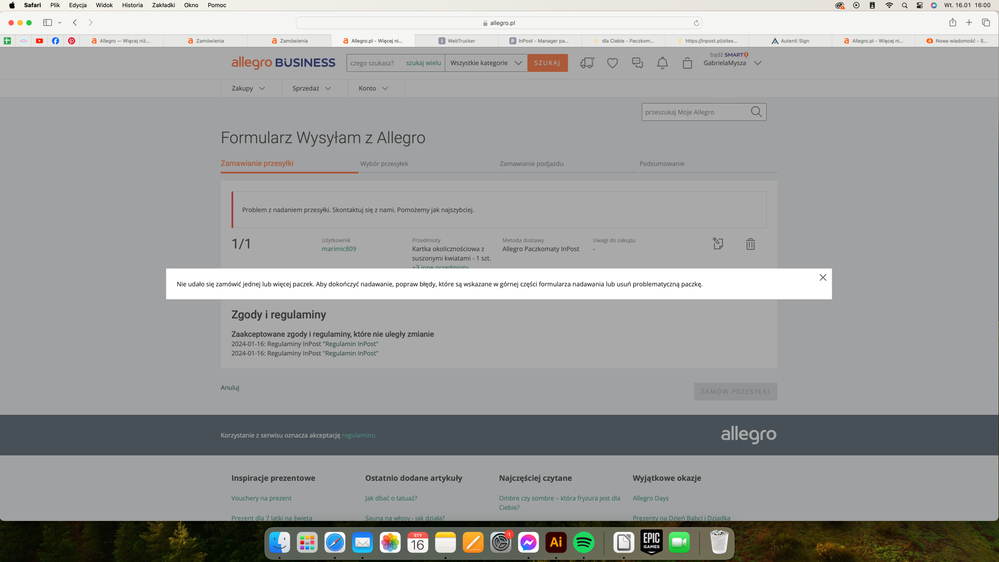Open YouTube pinned tab
Screen dimensions: 999x562
40,41
